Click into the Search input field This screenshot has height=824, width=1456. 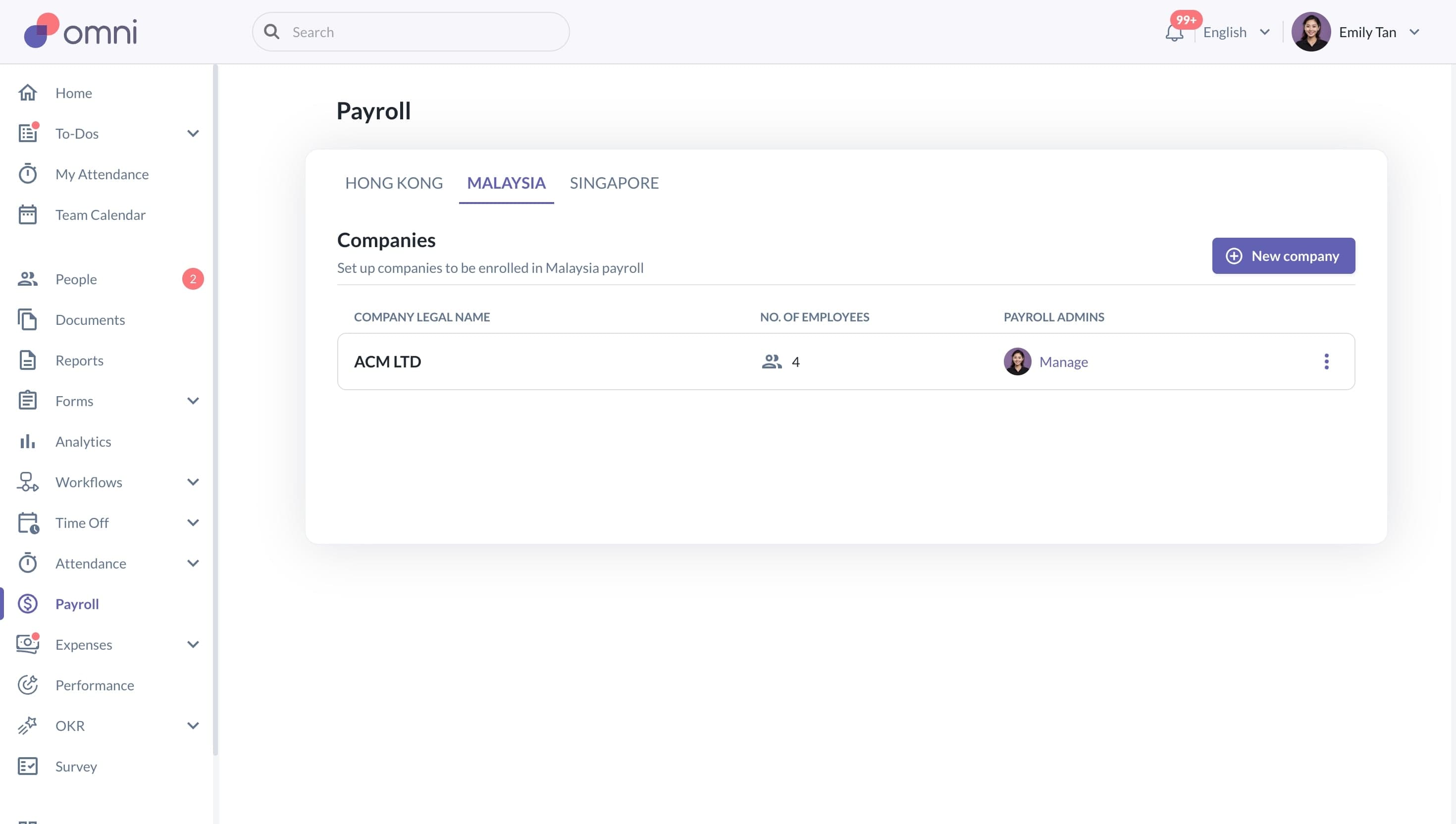[410, 32]
